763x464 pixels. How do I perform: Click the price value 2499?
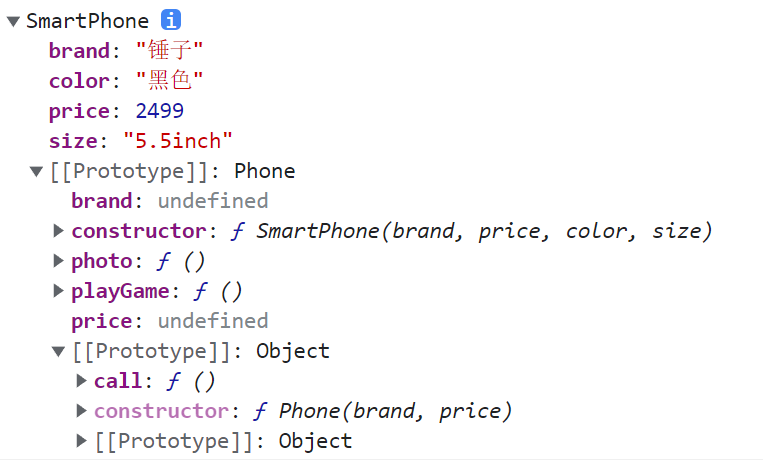tap(159, 111)
